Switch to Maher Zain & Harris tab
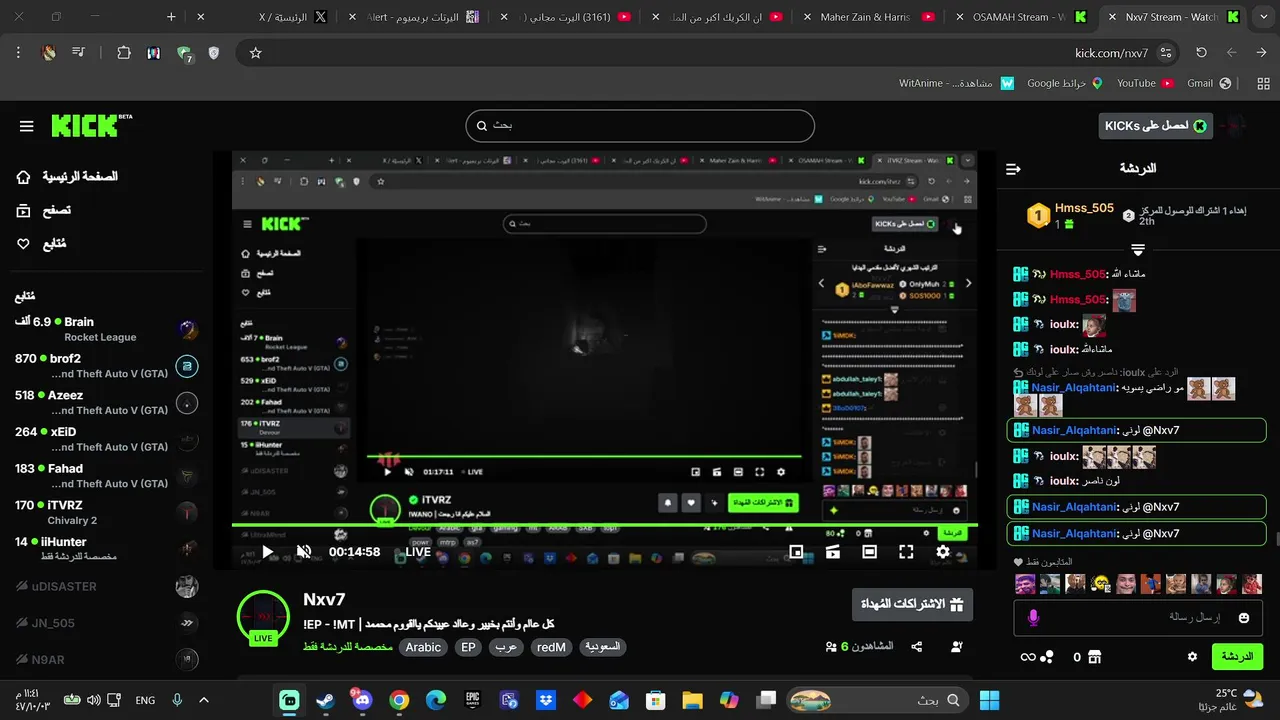 [x=870, y=17]
